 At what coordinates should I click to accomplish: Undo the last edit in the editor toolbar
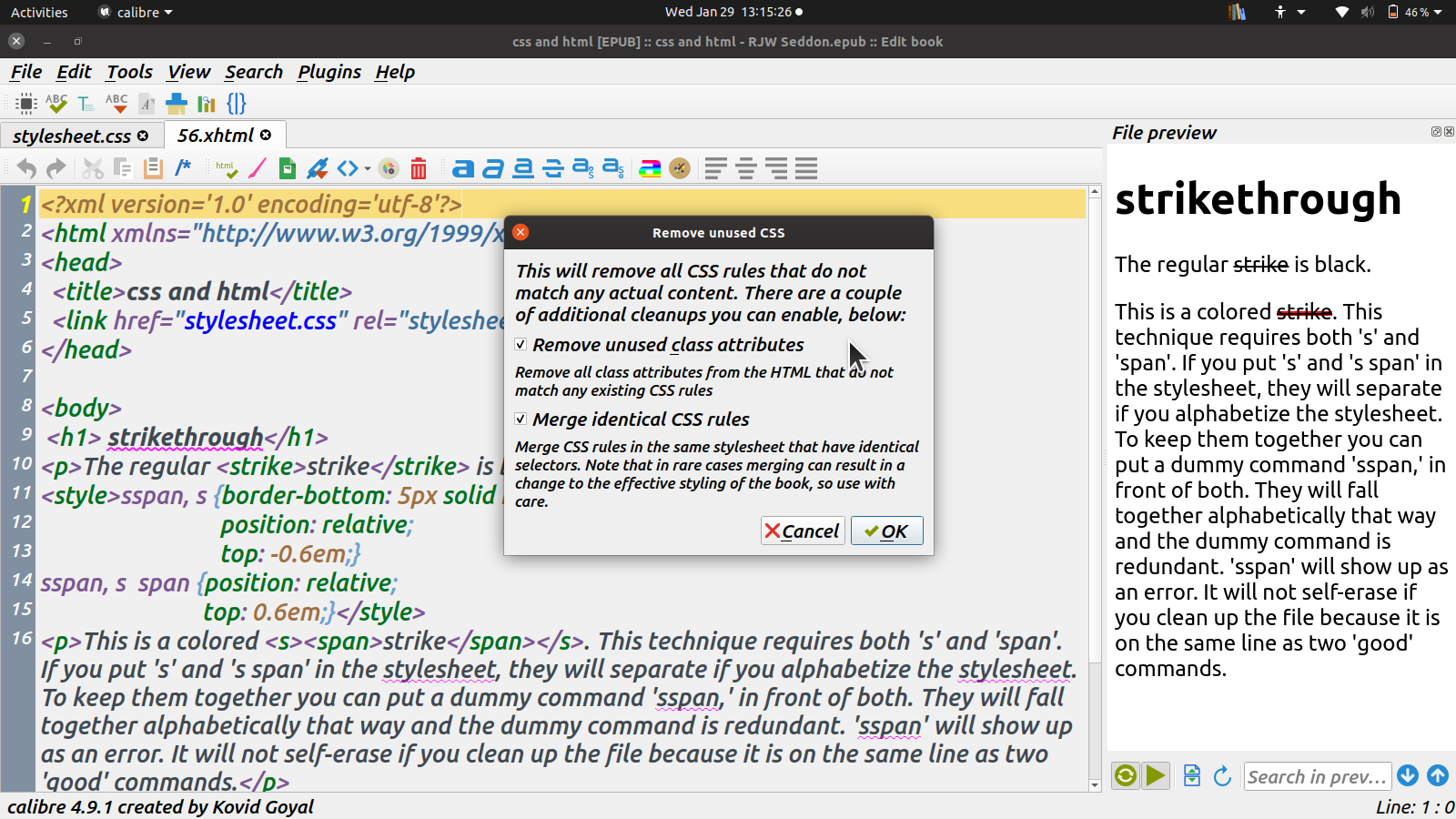point(26,168)
